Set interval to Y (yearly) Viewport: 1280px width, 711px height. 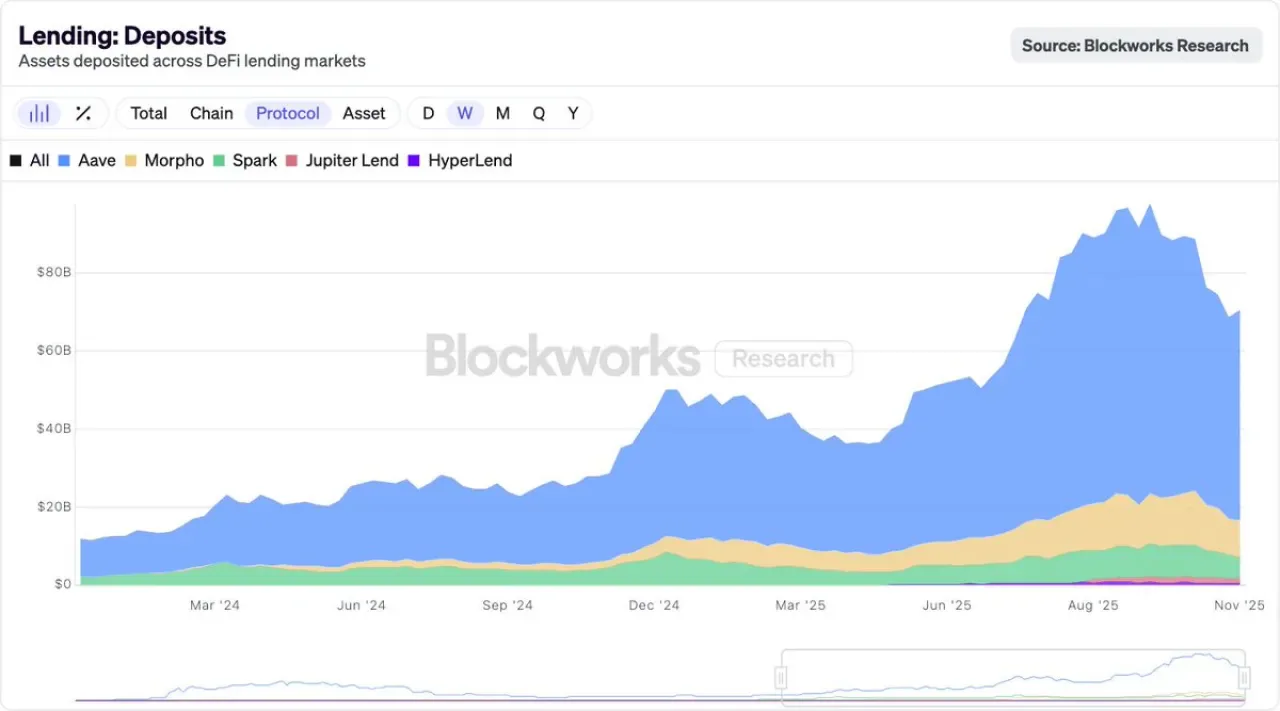(573, 113)
